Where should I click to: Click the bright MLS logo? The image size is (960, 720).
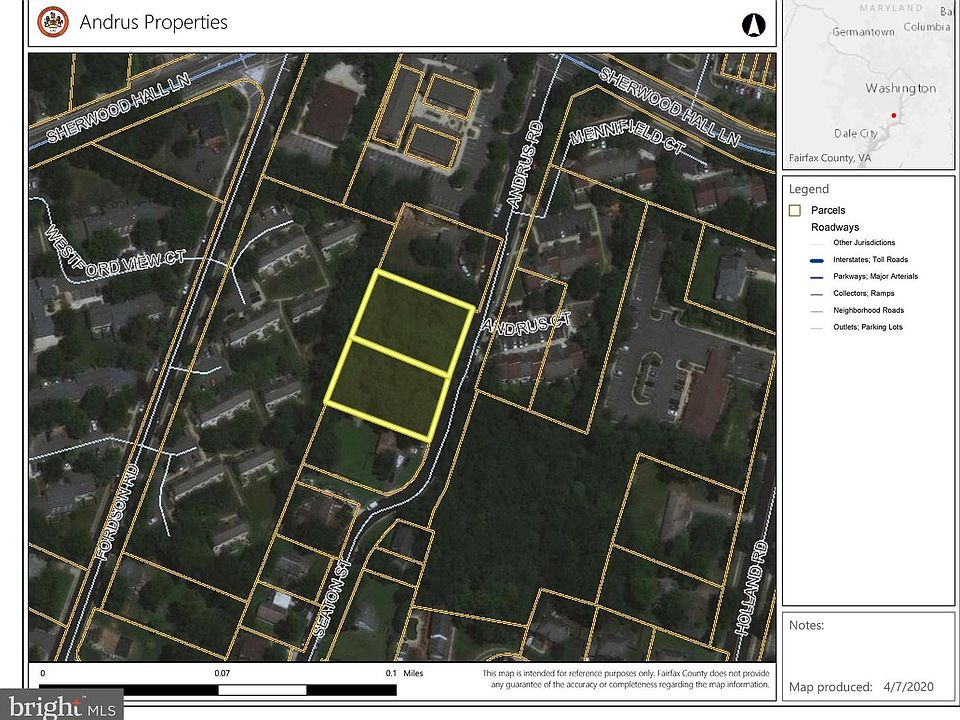tap(61, 705)
